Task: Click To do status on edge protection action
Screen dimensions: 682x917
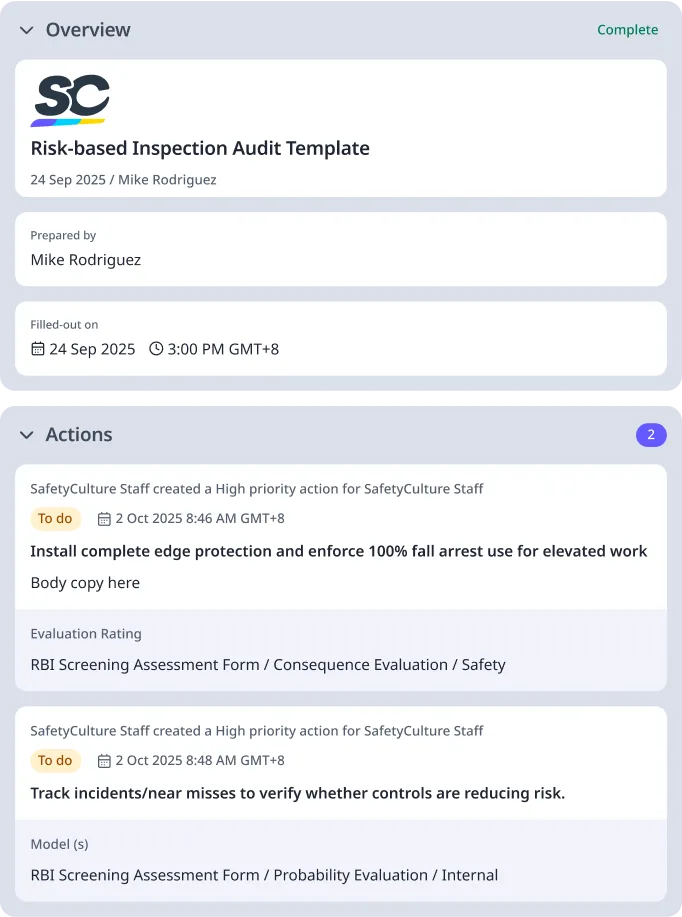Action: 55,519
